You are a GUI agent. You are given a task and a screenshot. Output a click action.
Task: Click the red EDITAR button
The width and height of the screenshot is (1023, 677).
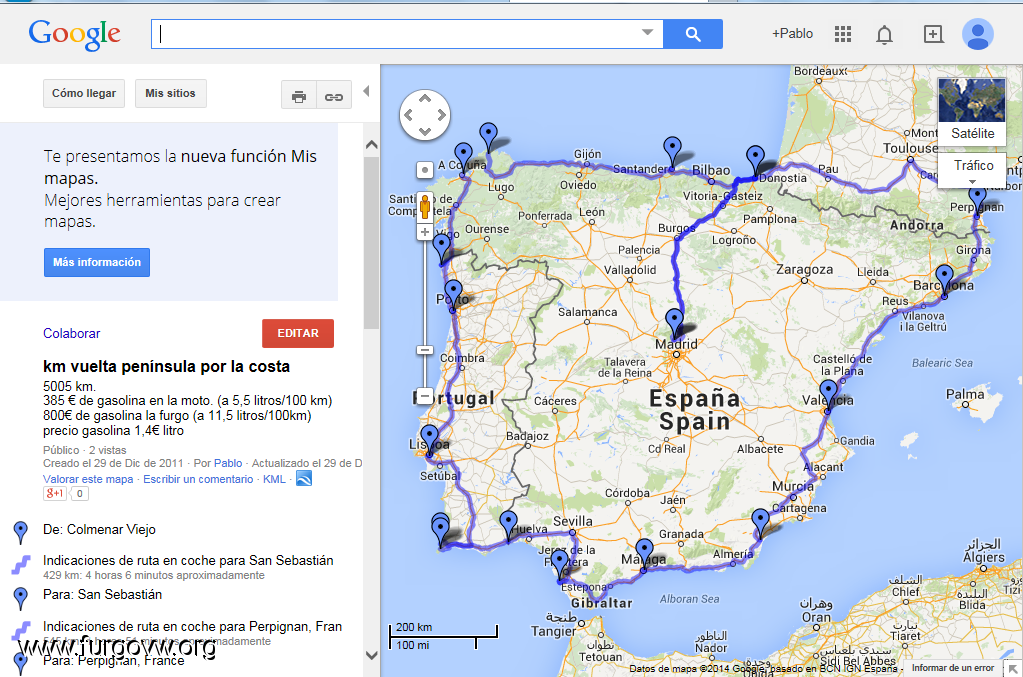(298, 333)
